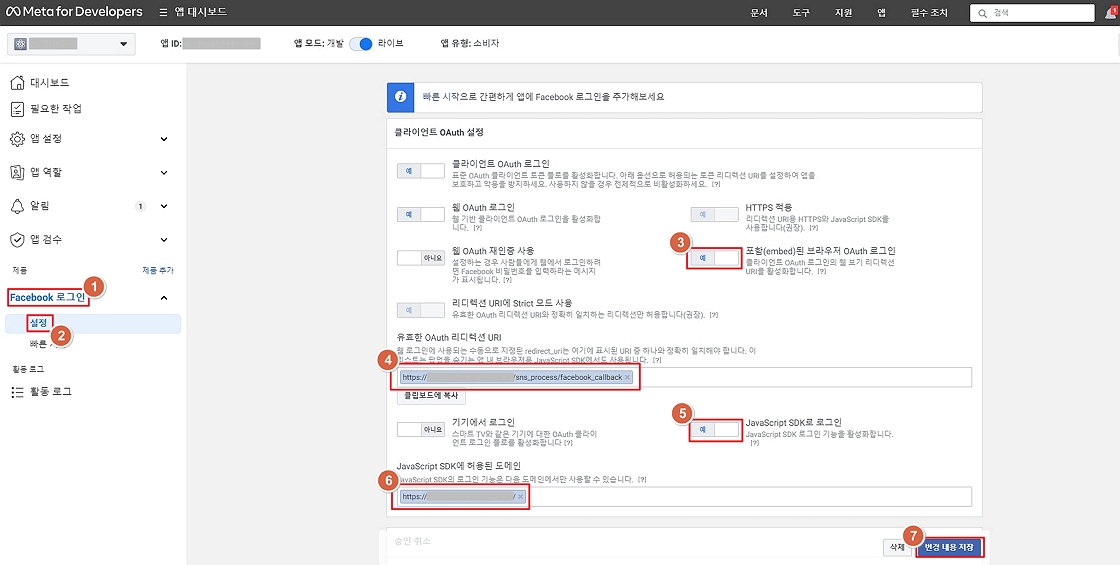Toggle JavaScript SDK로 로그인 switch
The image size is (1120, 565).
(714, 430)
